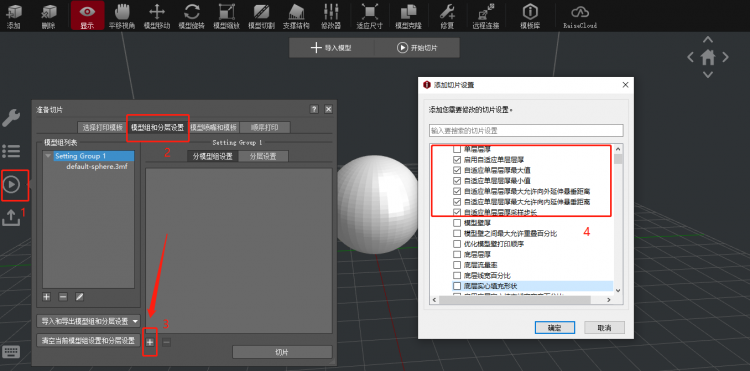Uncheck 最大允许向内延伸悬垂距离 checkbox
This screenshot has height=371, width=750.
(x=456, y=202)
